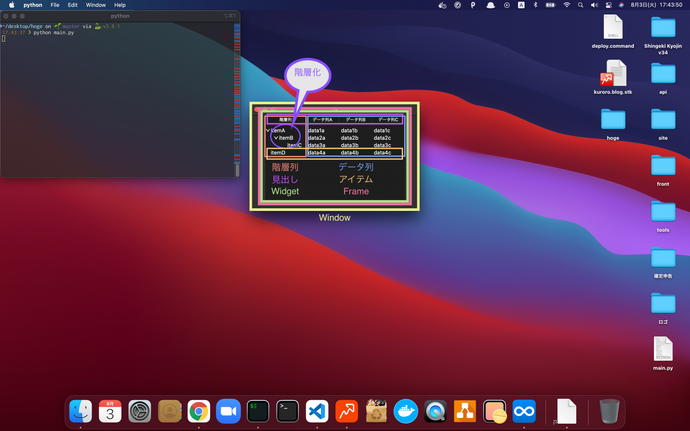Open Control Center from the menu bar
This screenshot has height=431, width=690.
coord(609,5)
